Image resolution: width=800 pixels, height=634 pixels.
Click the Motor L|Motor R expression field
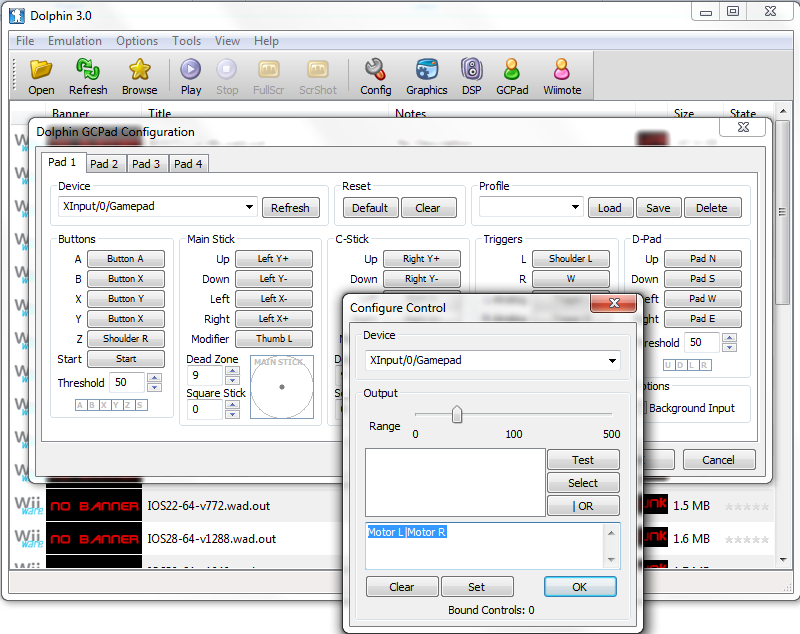coord(492,546)
